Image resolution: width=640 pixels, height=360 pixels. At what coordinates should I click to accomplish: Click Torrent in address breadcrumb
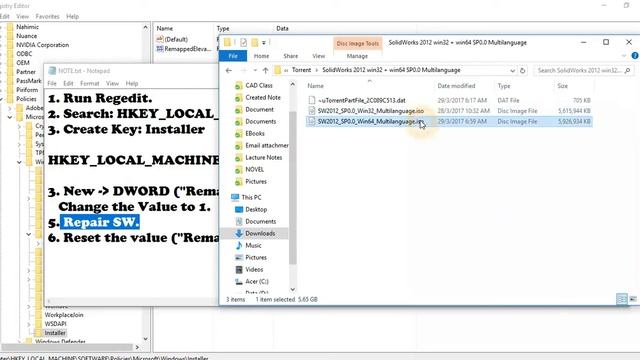tap(302, 70)
